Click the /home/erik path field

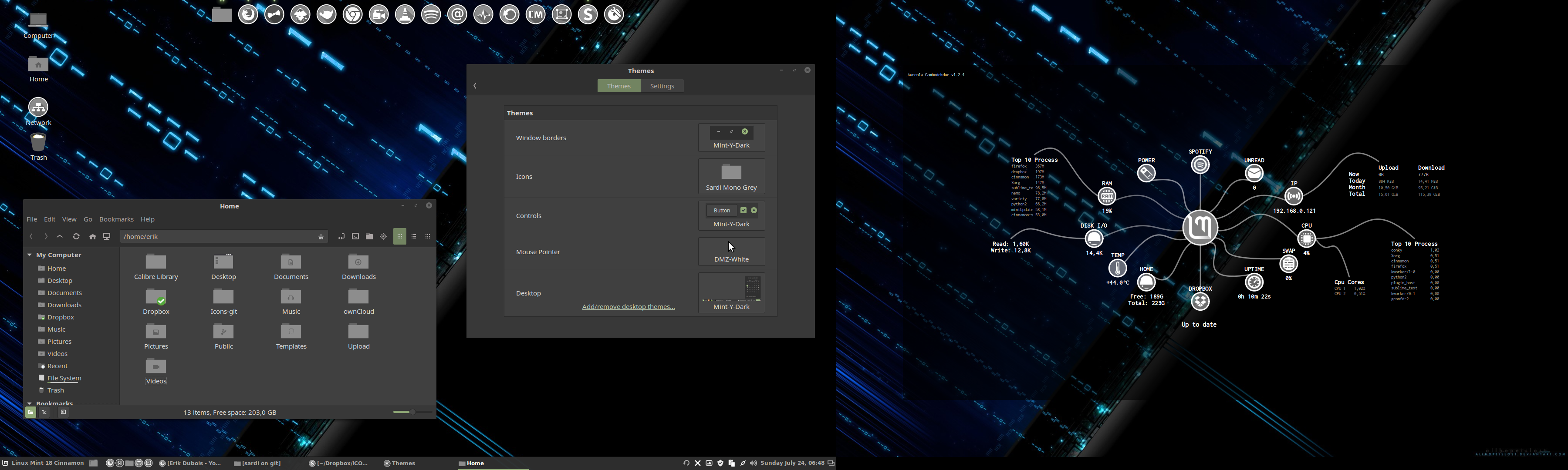click(219, 236)
